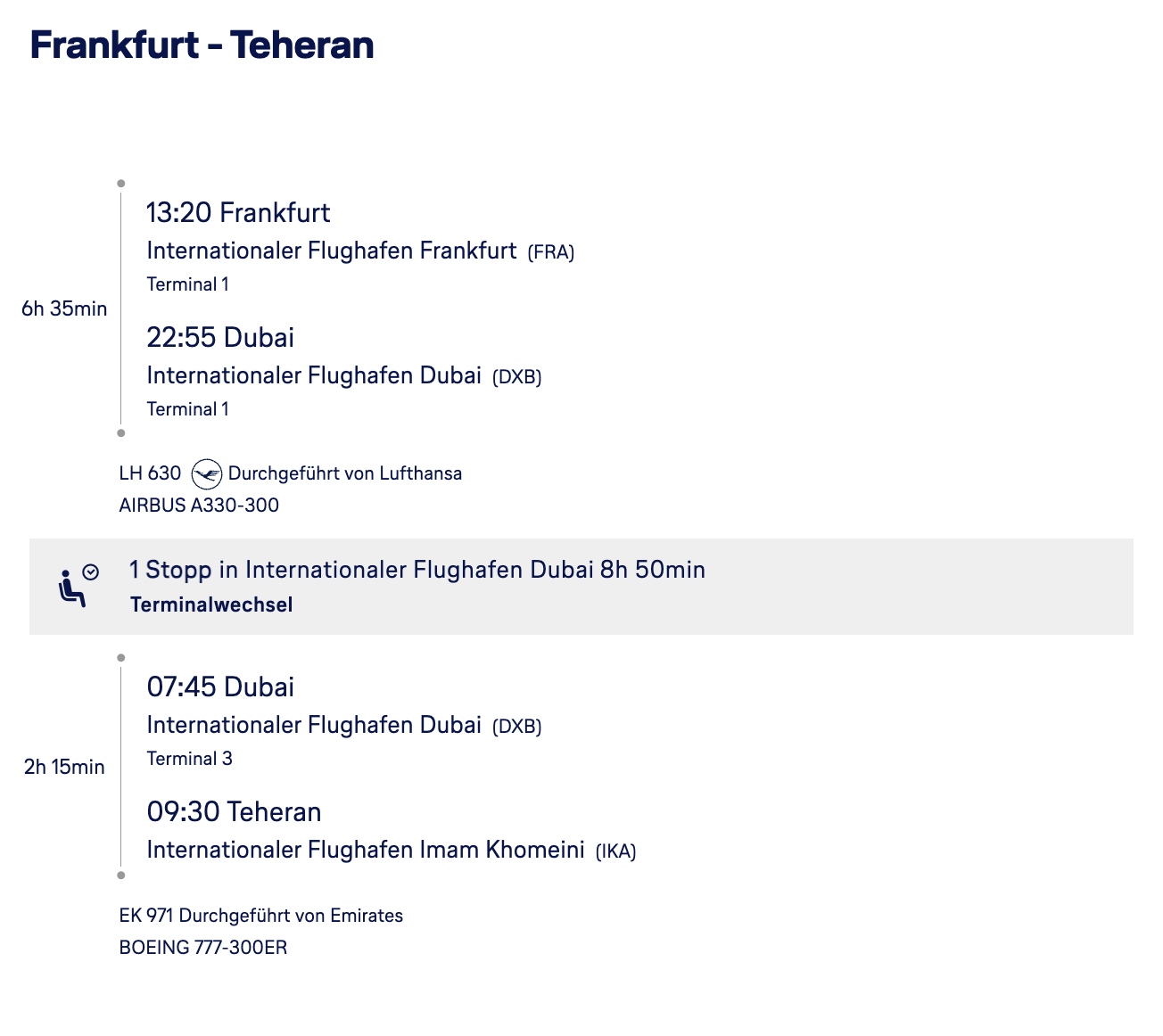This screenshot has width=1163, height=1036.
Task: Click the layover seat and clock icon
Action: coord(78,586)
